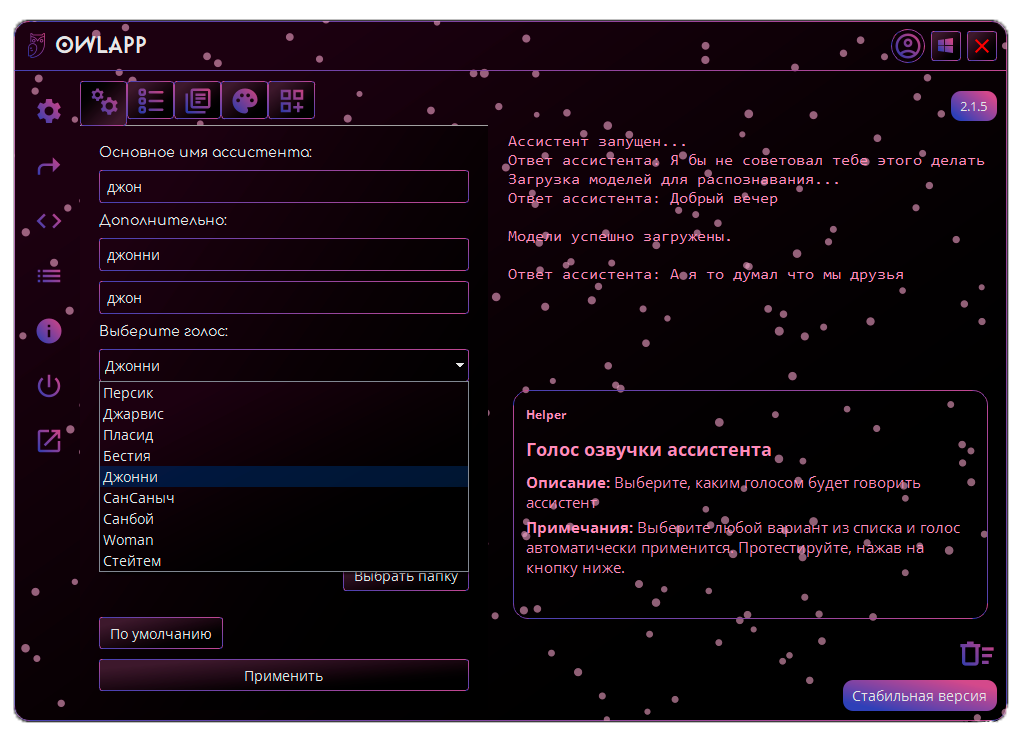
Task: Open the modules tab with the QR-style icon
Action: click(x=291, y=99)
